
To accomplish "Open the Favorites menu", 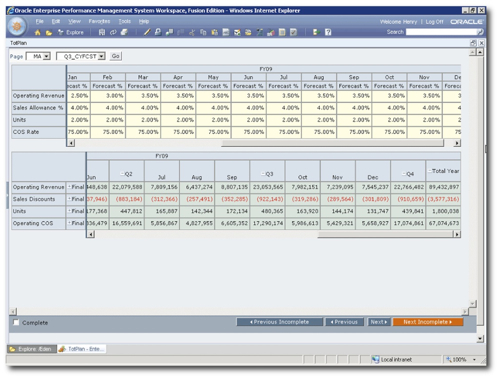I will [99, 21].
